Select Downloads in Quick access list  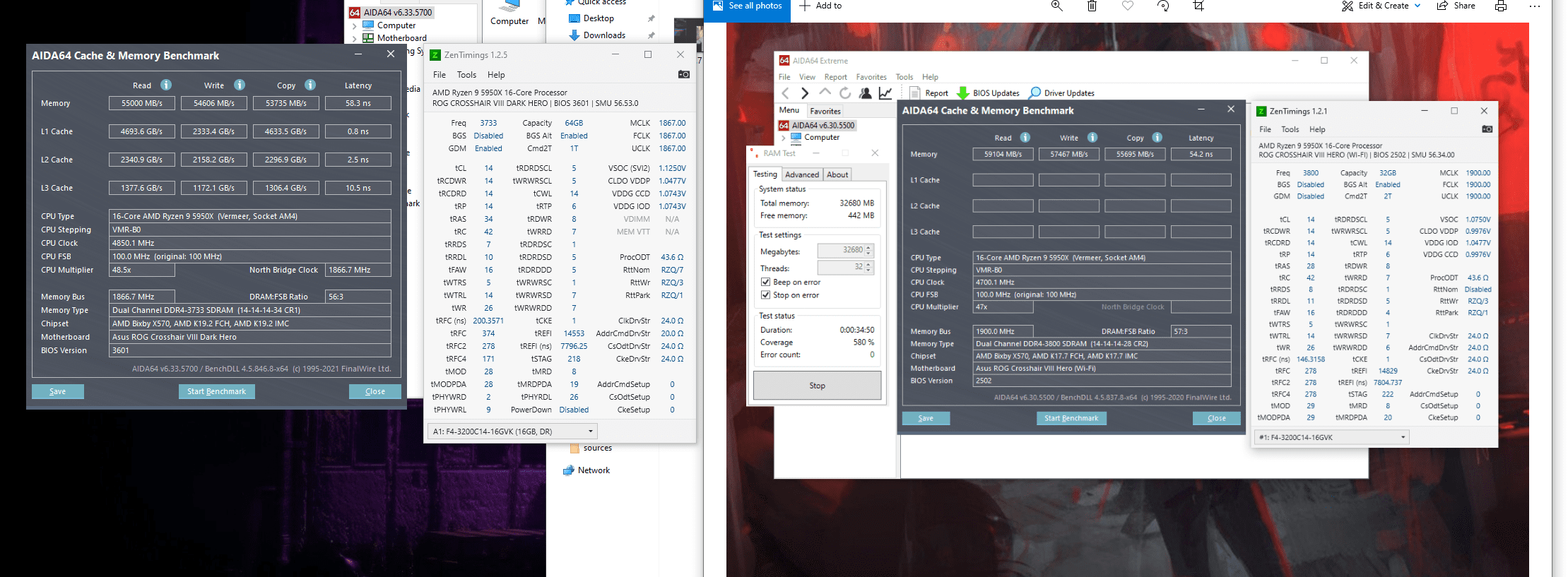point(604,35)
